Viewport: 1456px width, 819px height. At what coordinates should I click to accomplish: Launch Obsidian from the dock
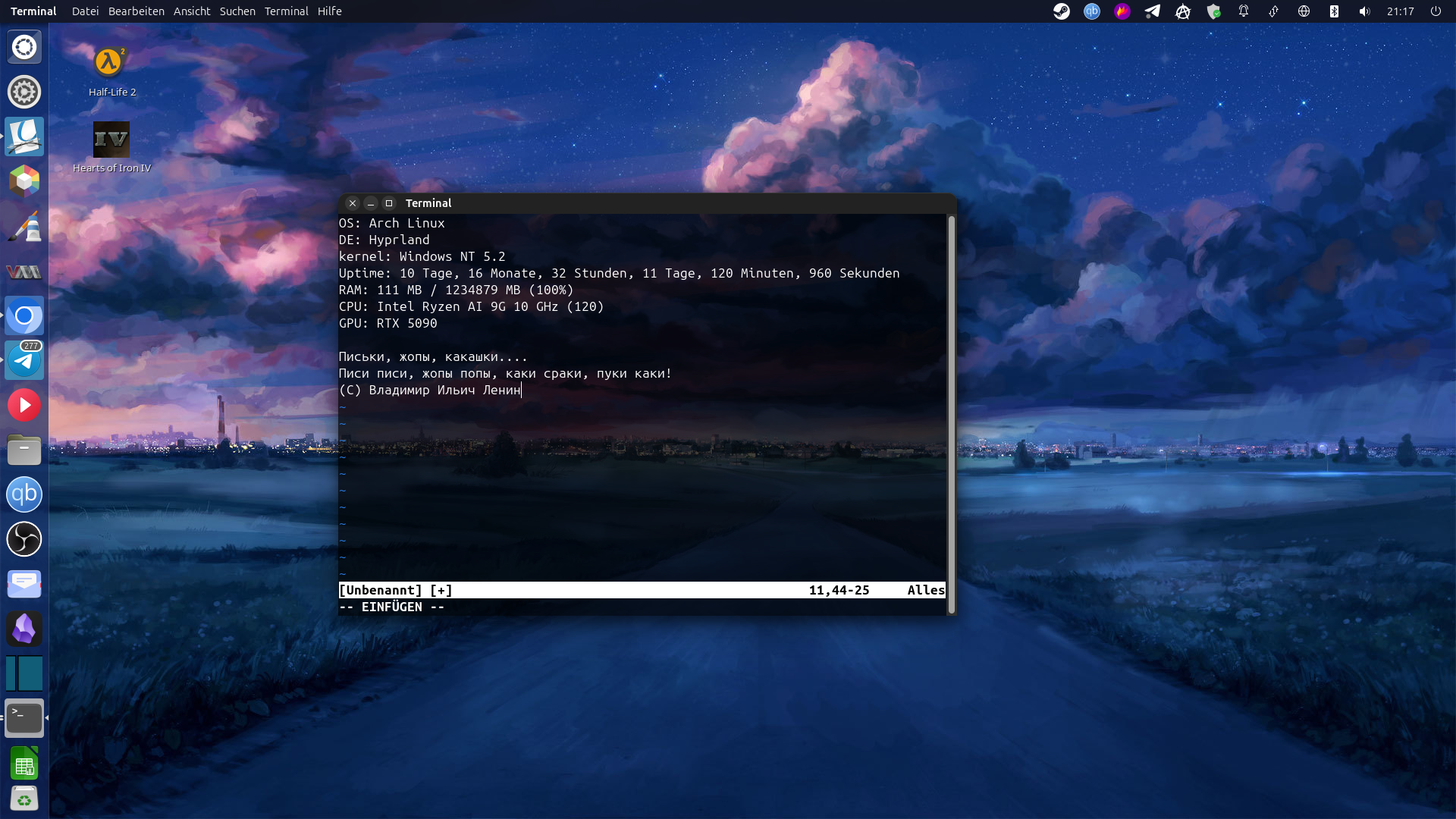coord(24,629)
